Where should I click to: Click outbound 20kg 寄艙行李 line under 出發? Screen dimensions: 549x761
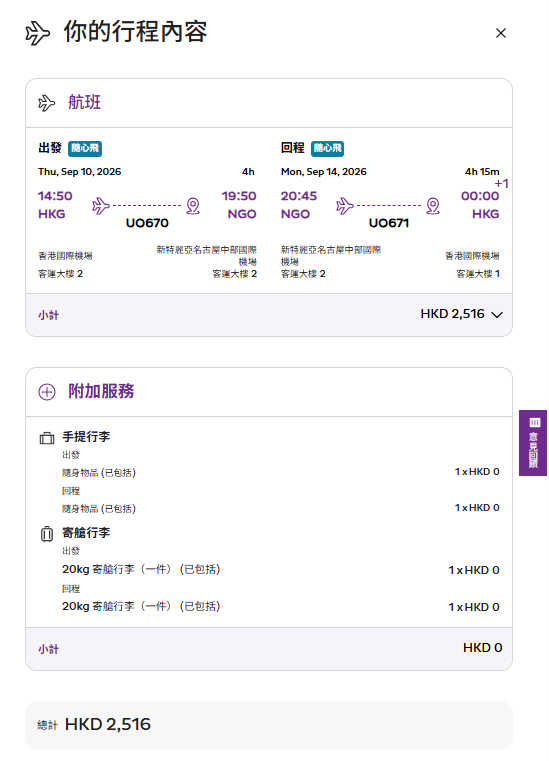(141, 569)
